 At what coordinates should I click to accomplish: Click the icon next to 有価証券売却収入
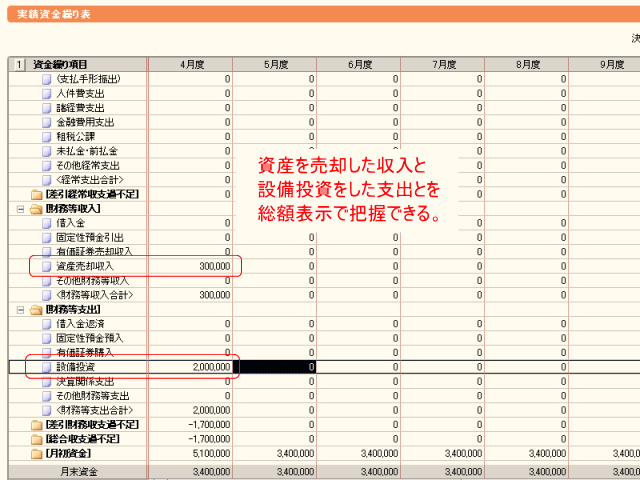point(47,252)
